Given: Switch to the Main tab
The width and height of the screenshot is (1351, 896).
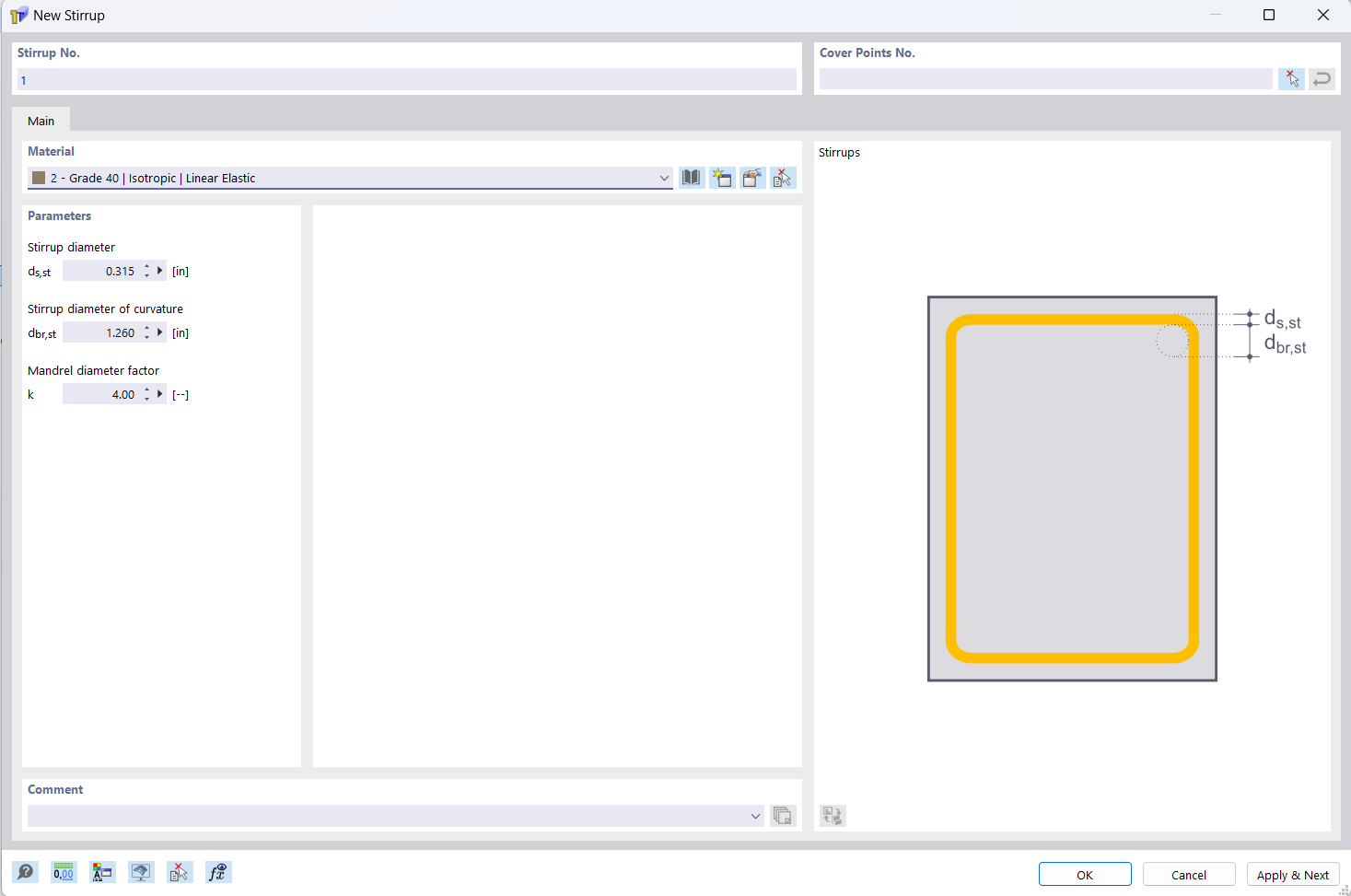Looking at the screenshot, I should (41, 121).
